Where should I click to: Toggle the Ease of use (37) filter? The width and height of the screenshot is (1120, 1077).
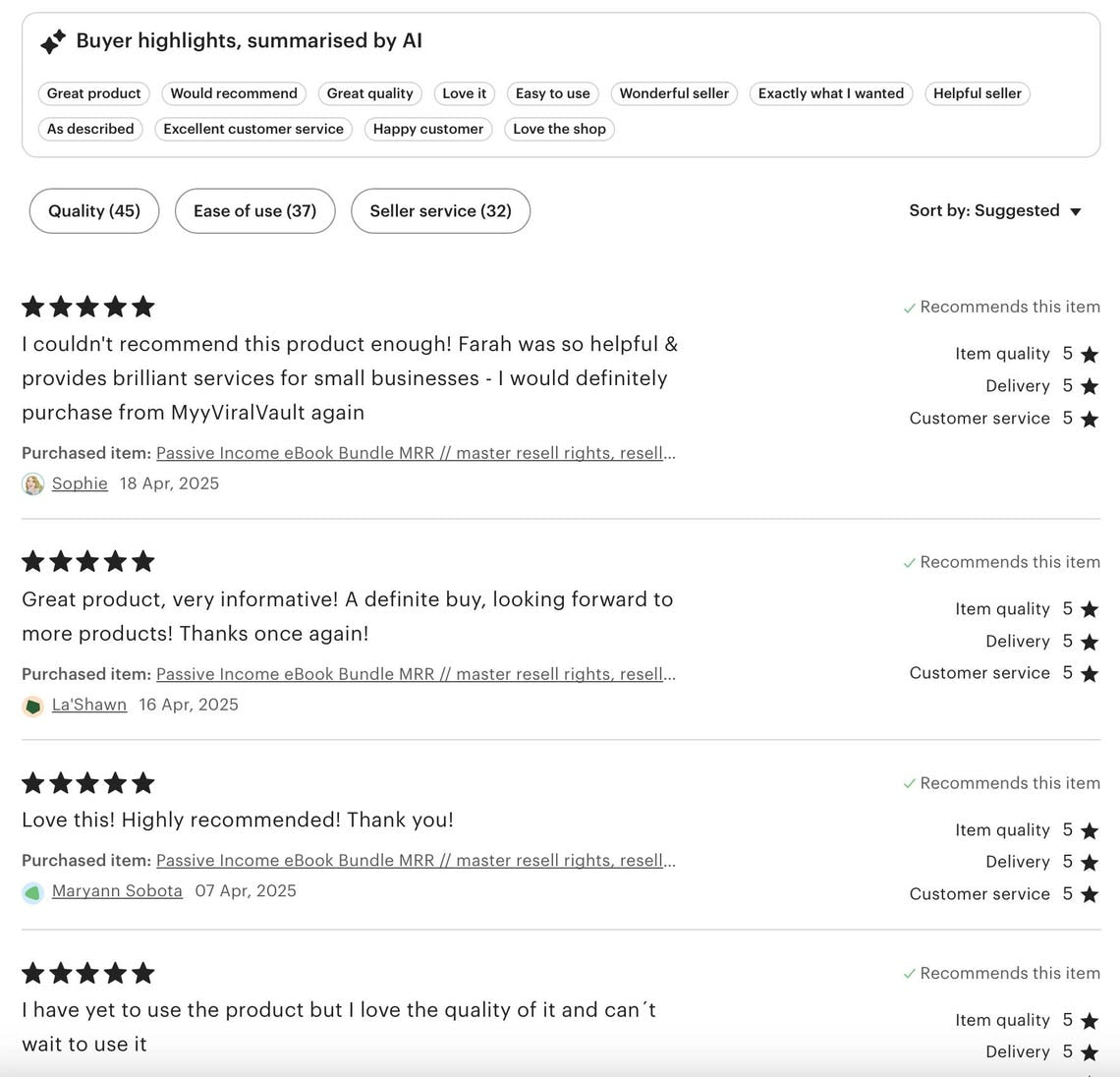coord(254,211)
